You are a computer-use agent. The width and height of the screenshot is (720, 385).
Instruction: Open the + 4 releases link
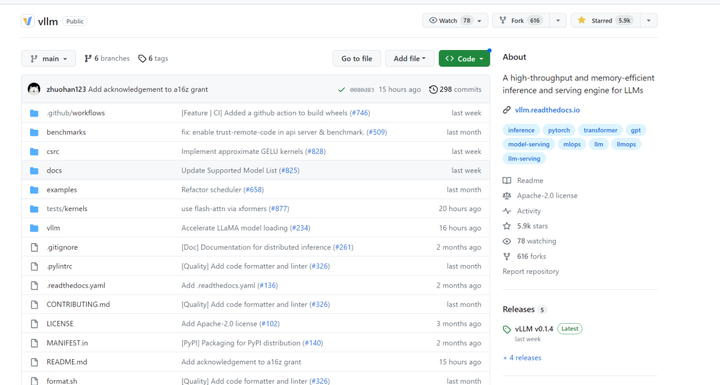(522, 357)
